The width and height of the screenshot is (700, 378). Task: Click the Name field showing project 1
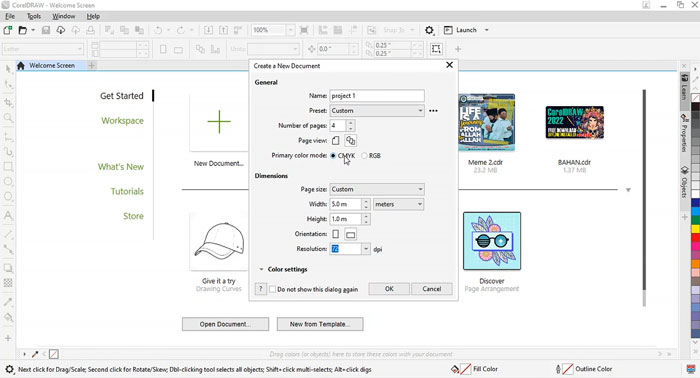pyautogui.click(x=377, y=96)
